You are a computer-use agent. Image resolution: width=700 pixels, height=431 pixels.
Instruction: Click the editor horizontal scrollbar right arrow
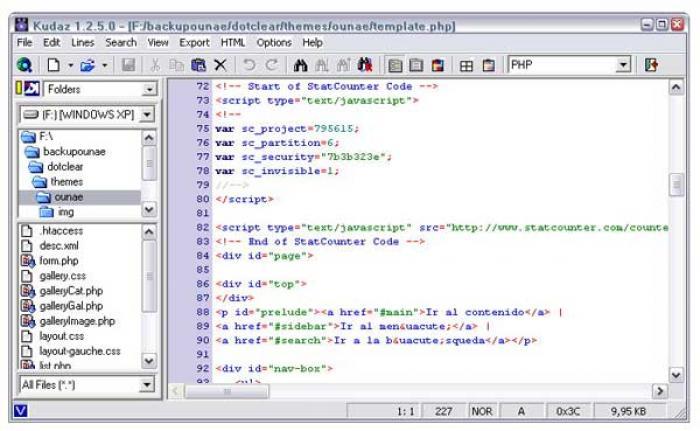[659, 392]
